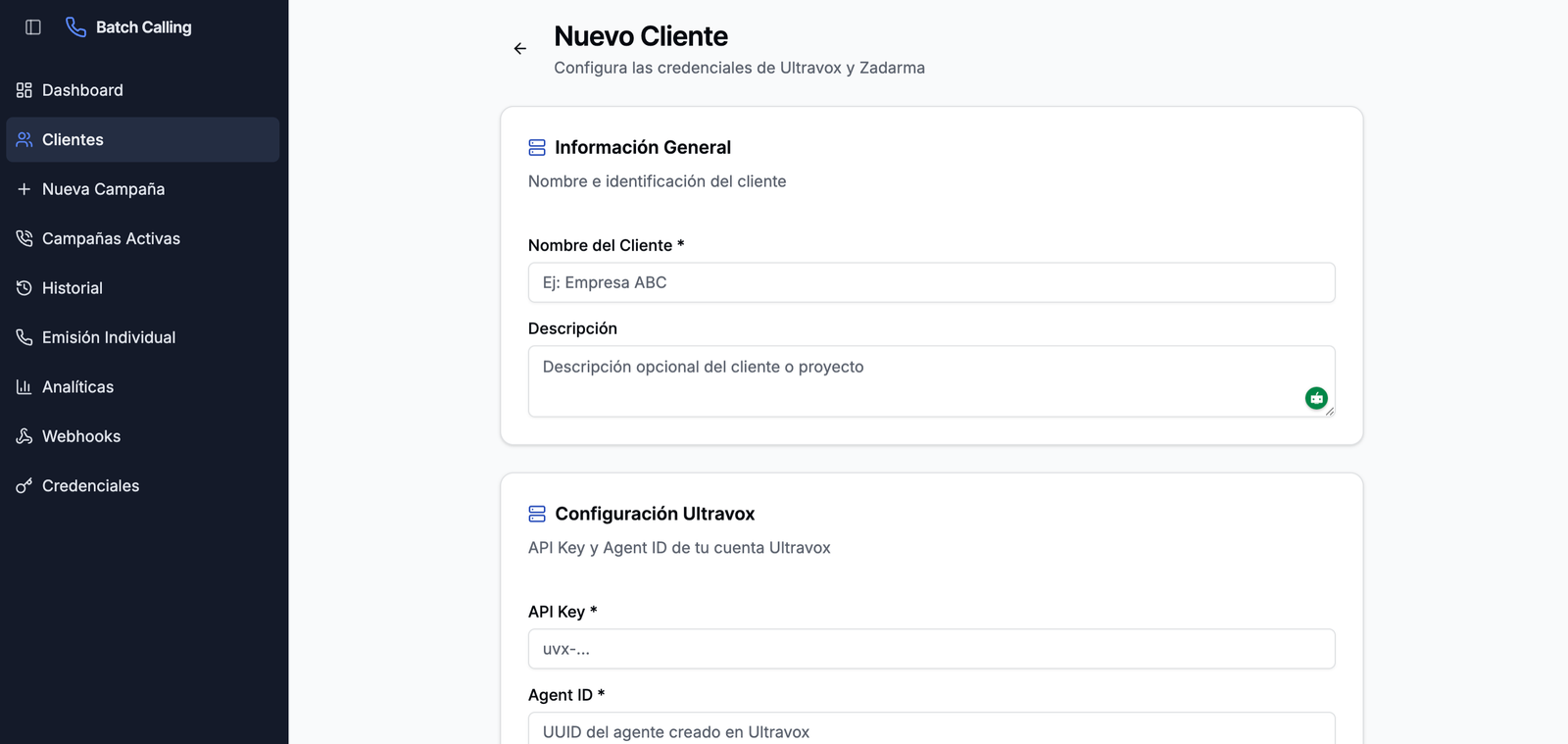This screenshot has width=1568, height=744.
Task: Open the Webhooks page
Action: (143, 436)
